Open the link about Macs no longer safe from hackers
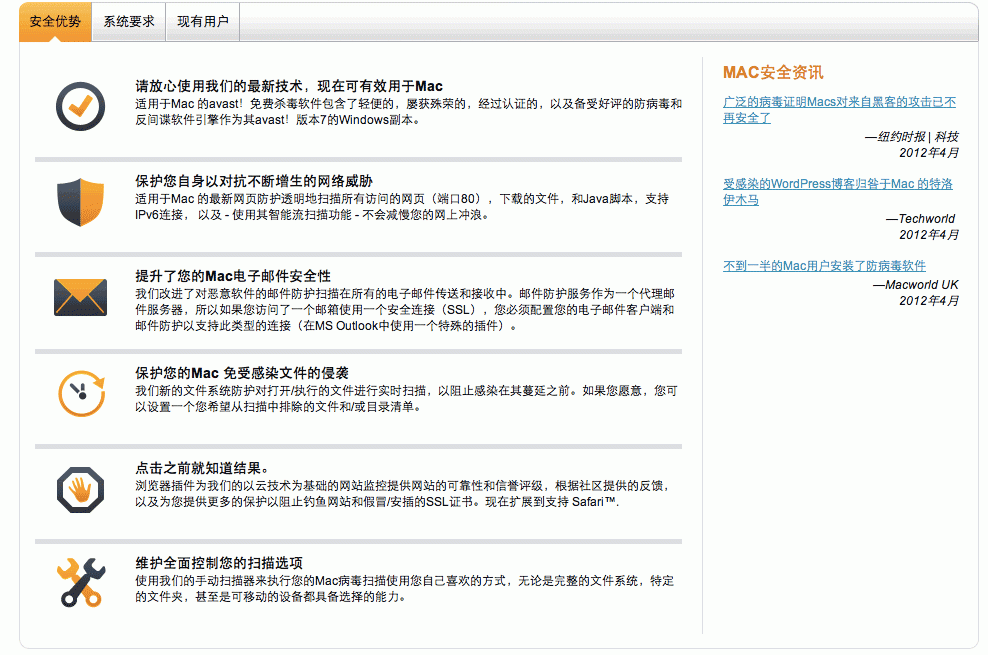 click(838, 109)
